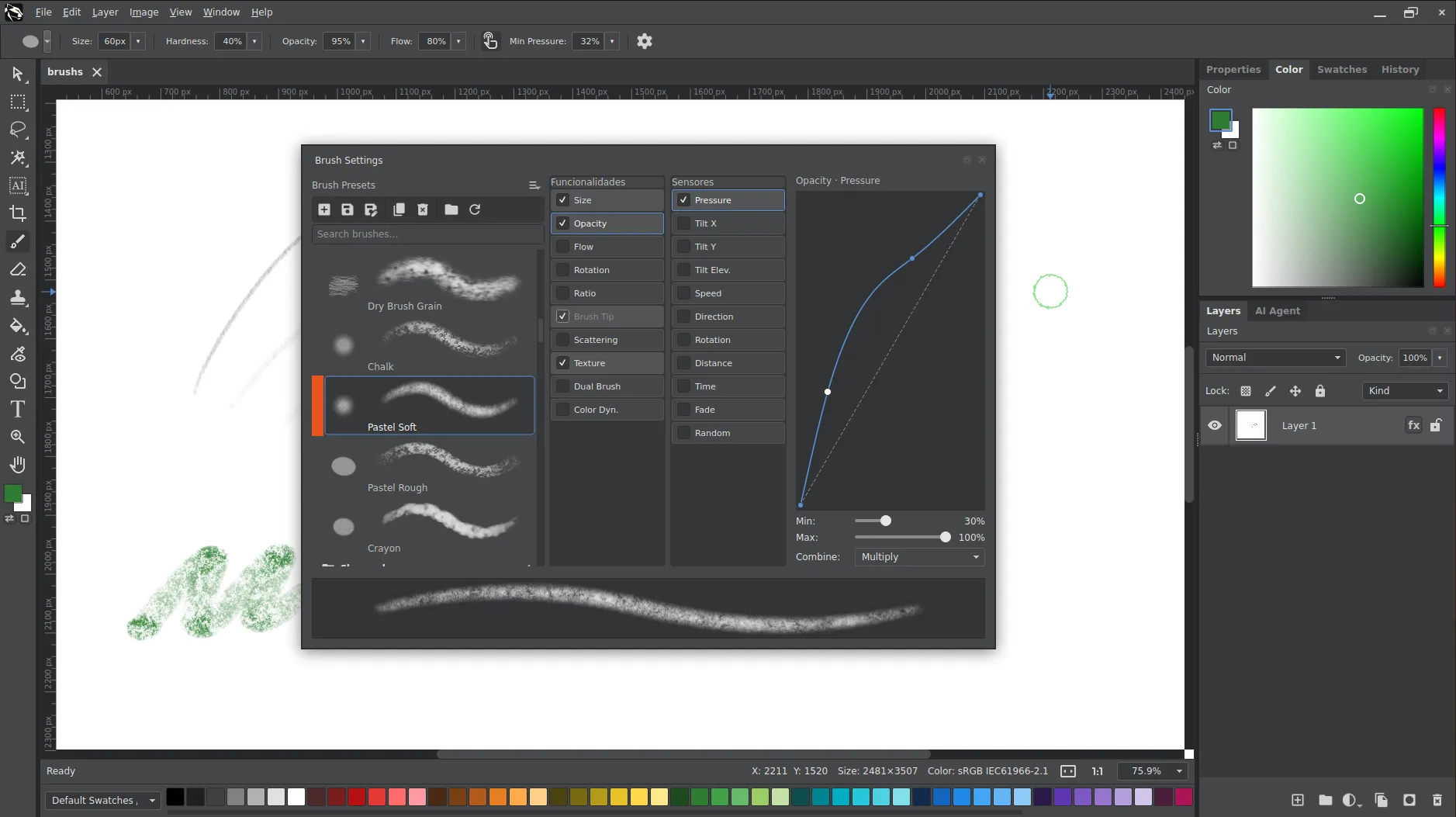Image resolution: width=1456 pixels, height=817 pixels.
Task: Select the Zoom tool
Action: click(18, 437)
